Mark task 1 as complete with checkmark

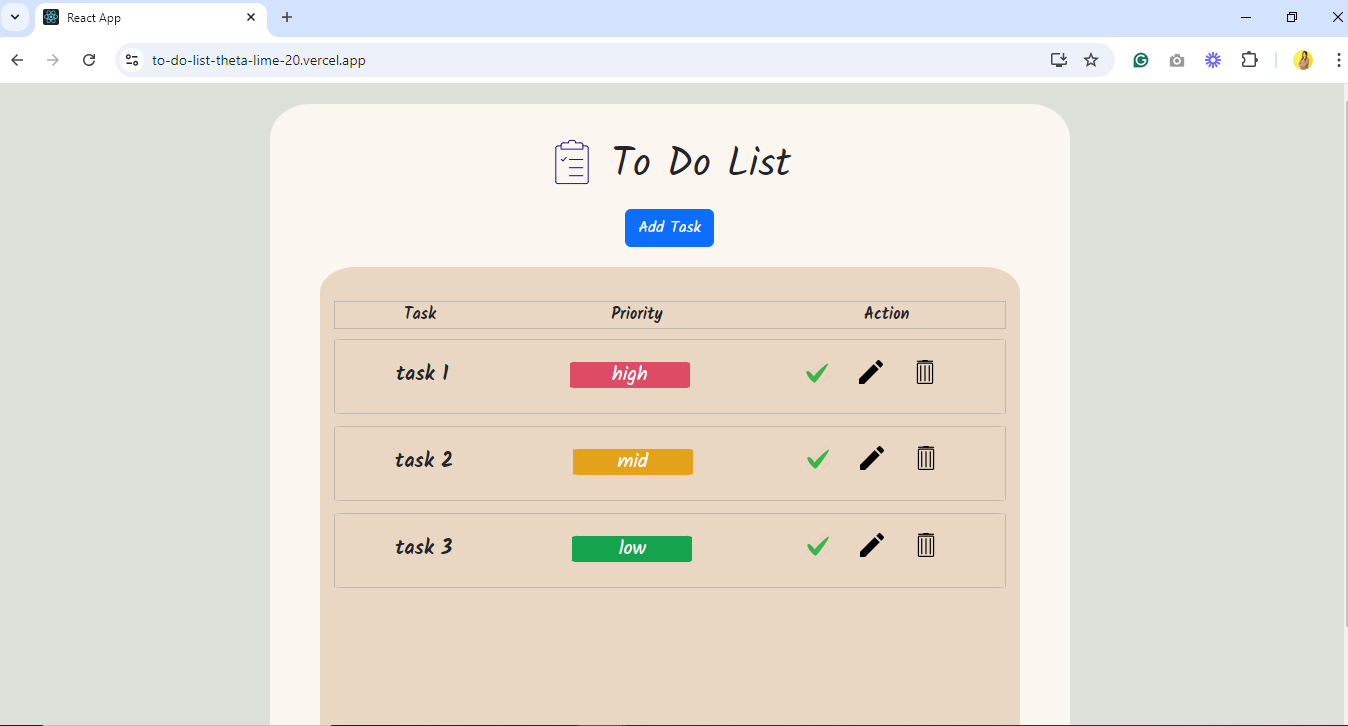817,373
